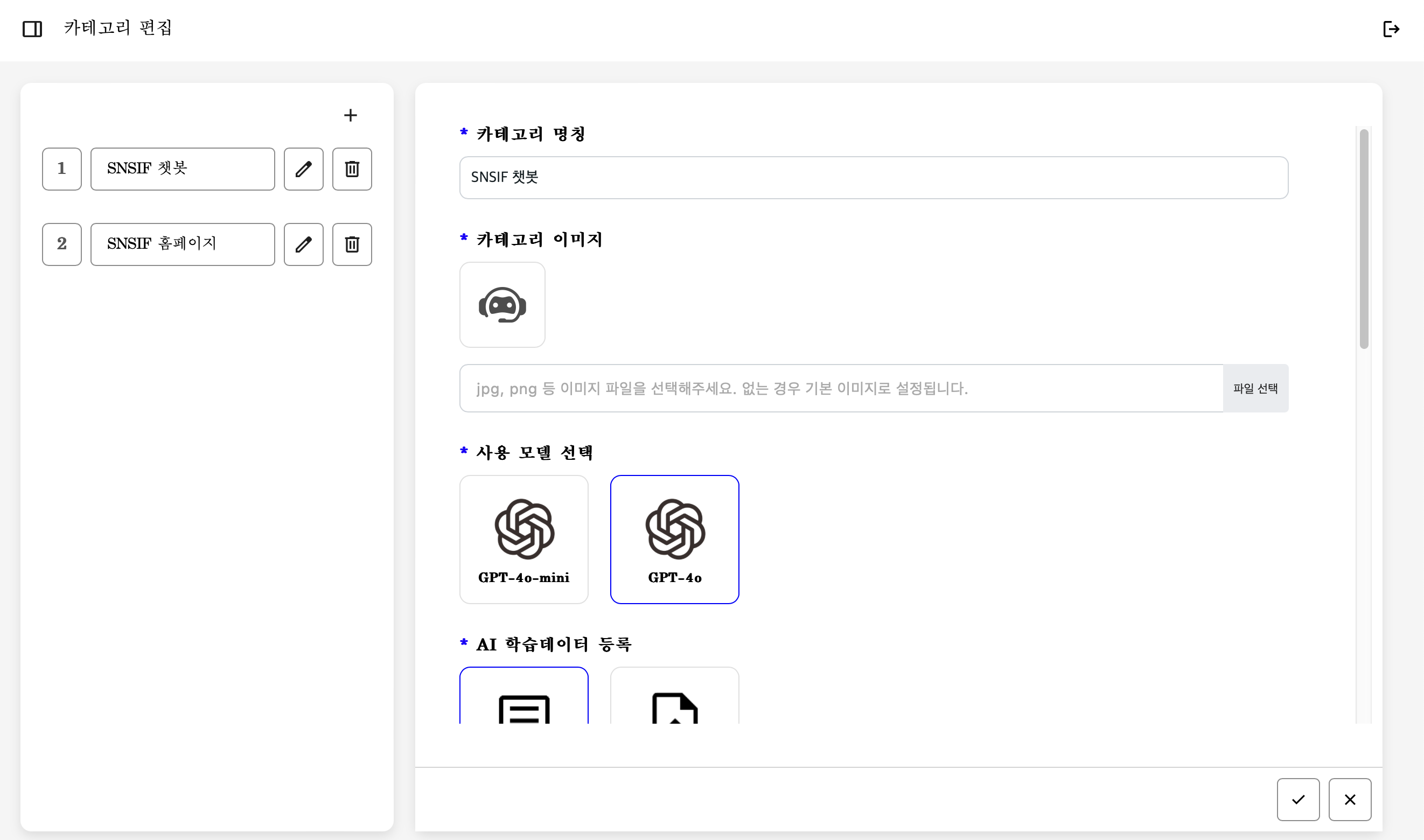This screenshot has height=840, width=1424.
Task: Click the checkmark button to save changes
Action: 1299,799
